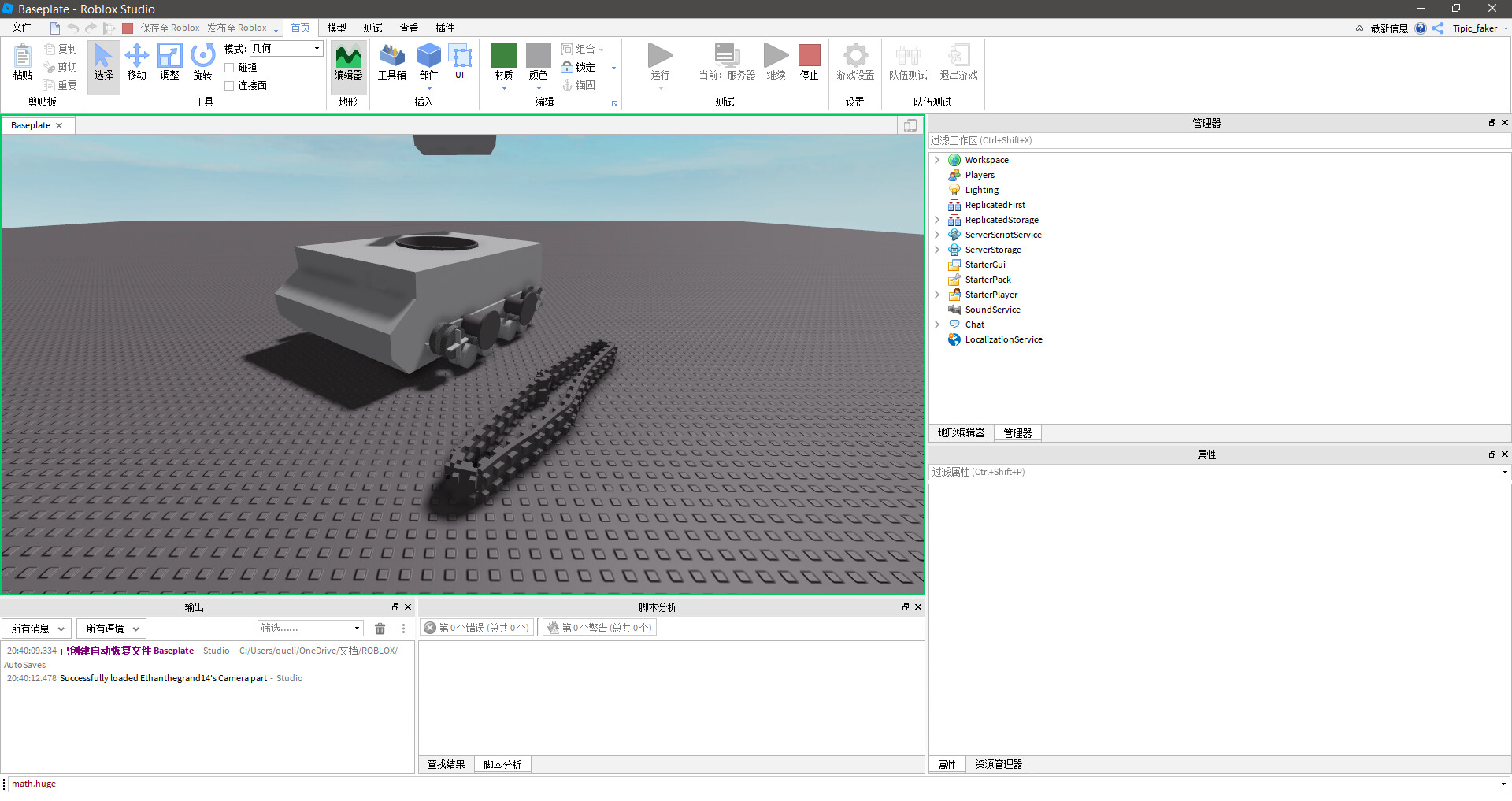1512x801 pixels.
Task: Open the 工具箱 (Toolbox)
Action: click(x=391, y=62)
